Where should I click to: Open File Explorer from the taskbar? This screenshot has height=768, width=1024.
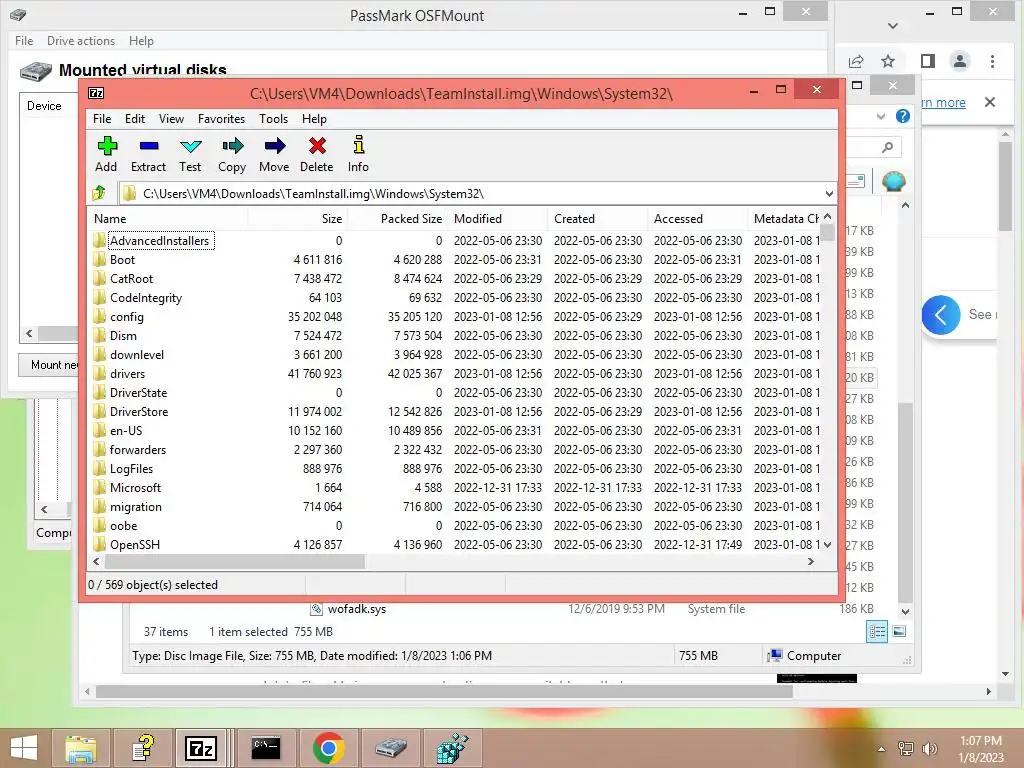point(80,748)
